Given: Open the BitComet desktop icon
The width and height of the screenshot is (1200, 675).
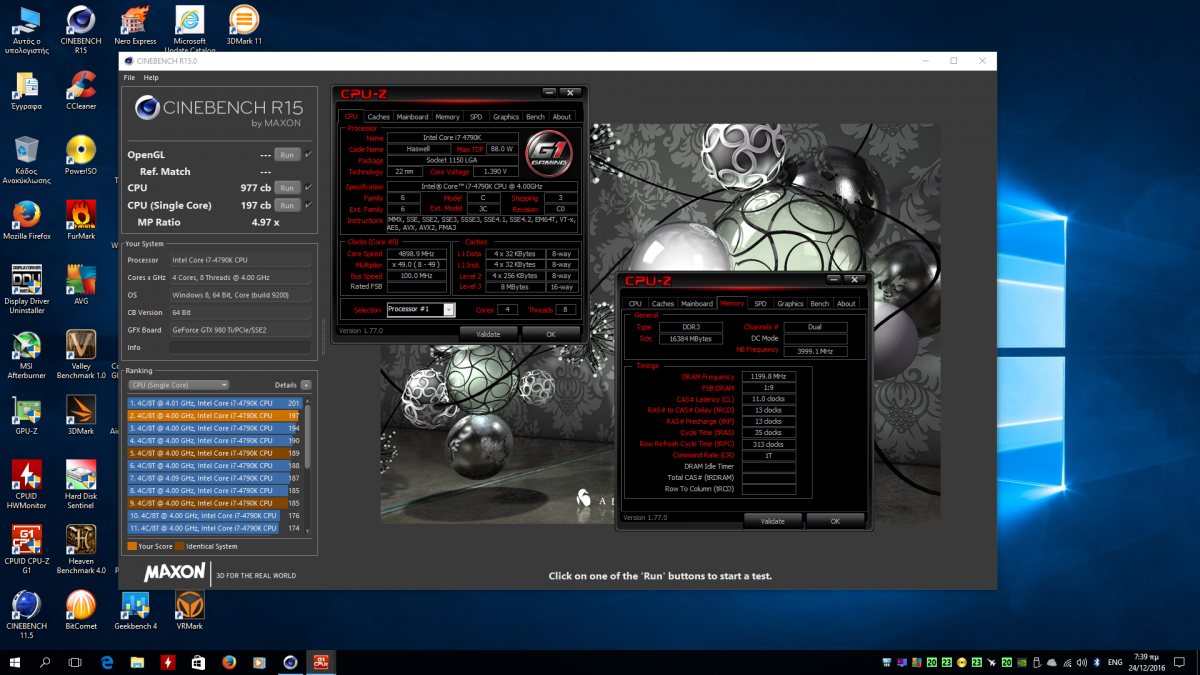Looking at the screenshot, I should pyautogui.click(x=80, y=610).
